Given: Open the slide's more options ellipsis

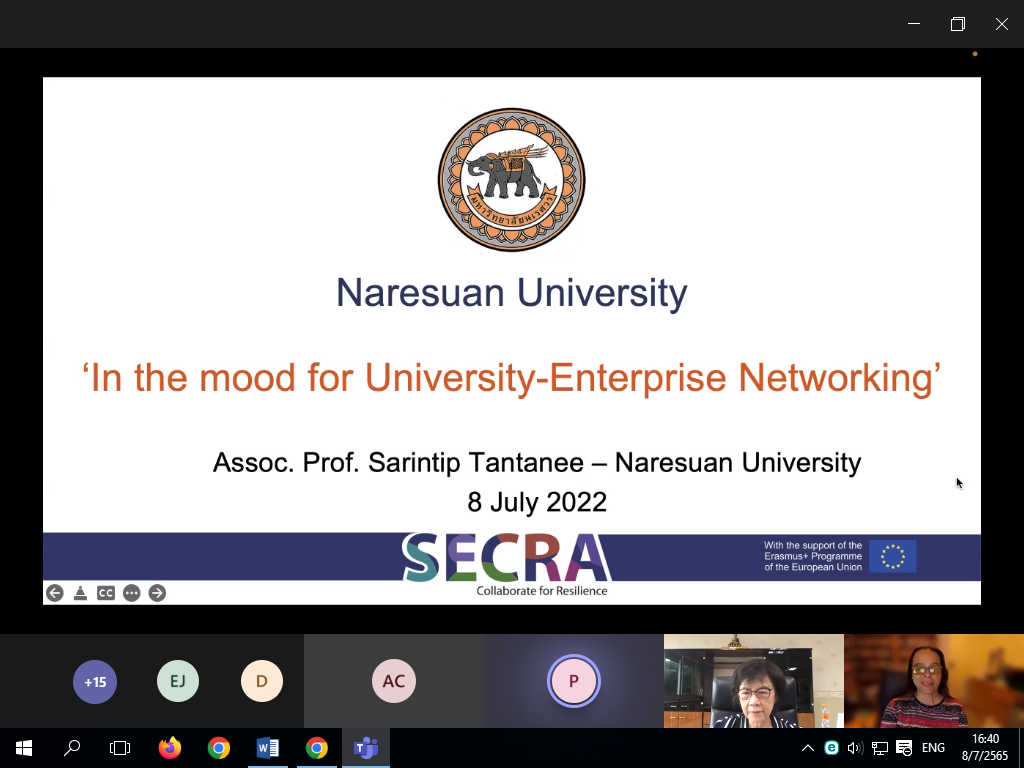Looking at the screenshot, I should (132, 593).
